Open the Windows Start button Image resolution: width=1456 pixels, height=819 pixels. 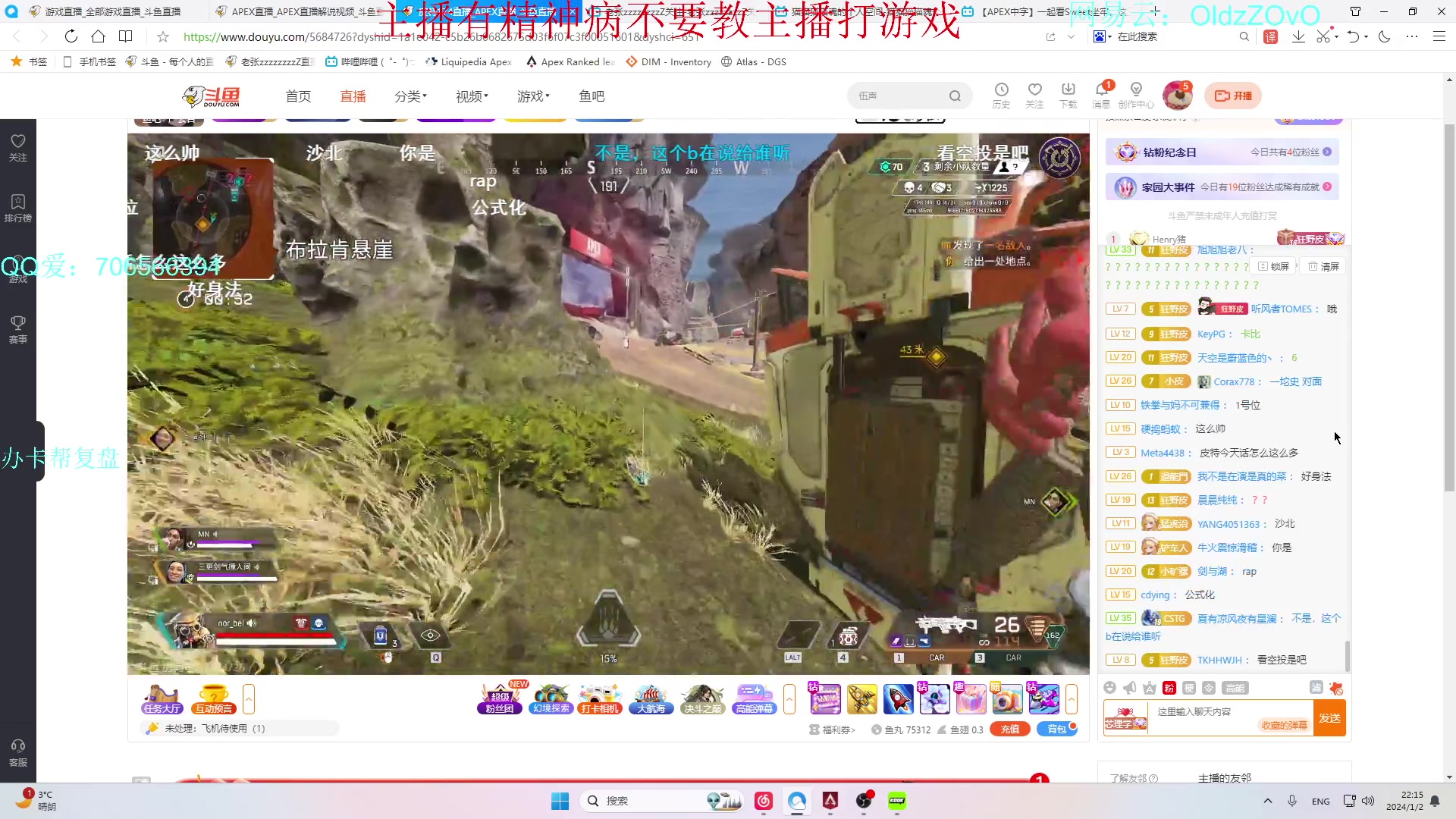[560, 801]
